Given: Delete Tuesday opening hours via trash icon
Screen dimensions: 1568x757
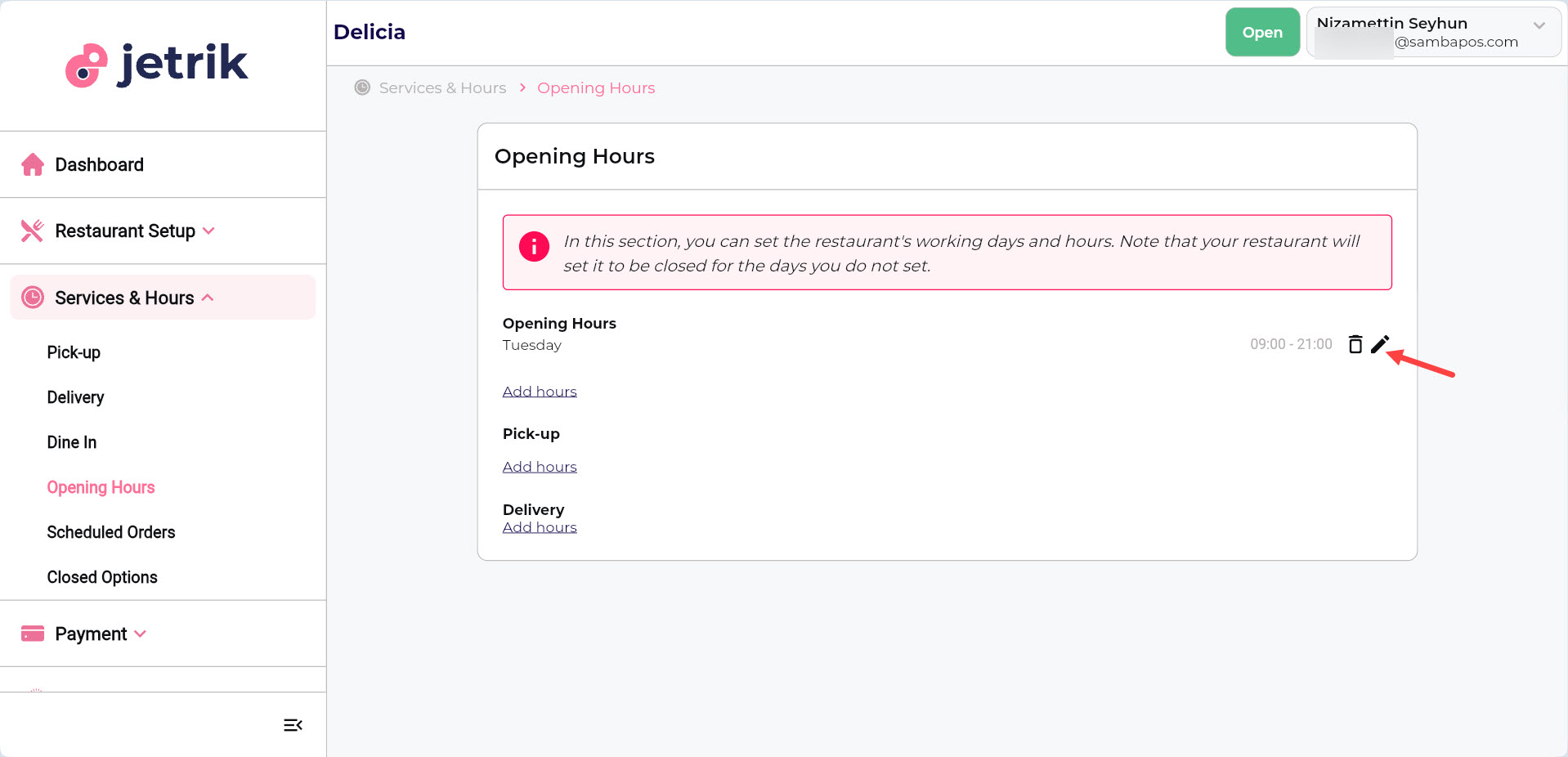Looking at the screenshot, I should coord(1355,344).
